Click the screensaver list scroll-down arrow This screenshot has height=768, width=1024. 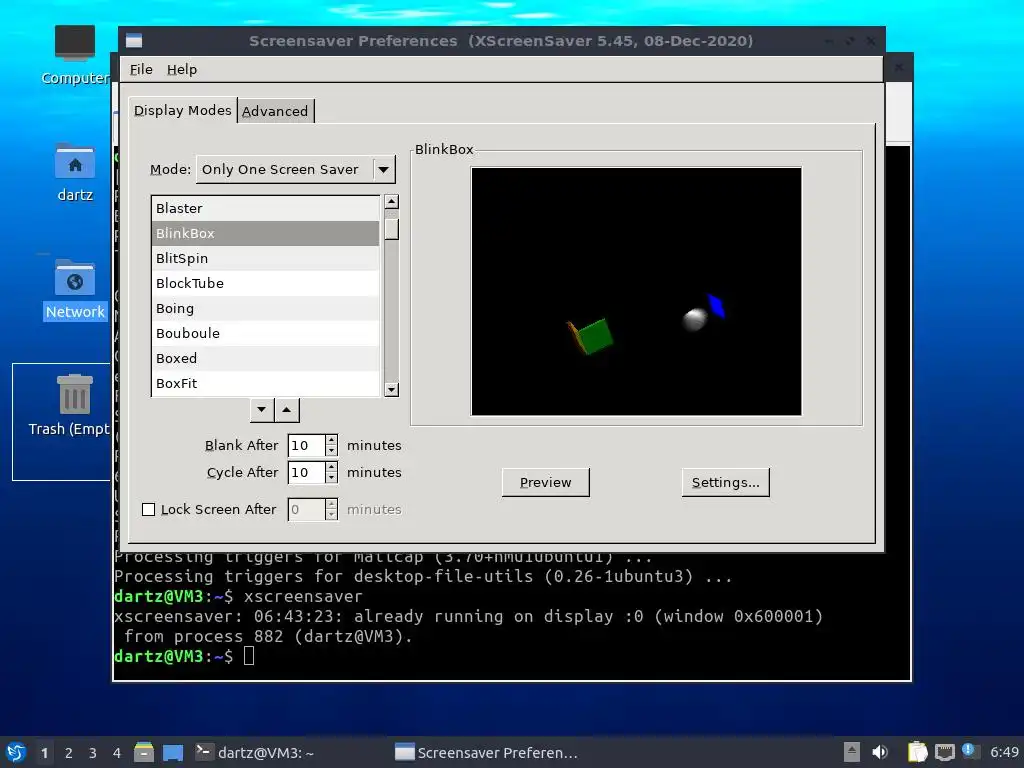tap(392, 390)
